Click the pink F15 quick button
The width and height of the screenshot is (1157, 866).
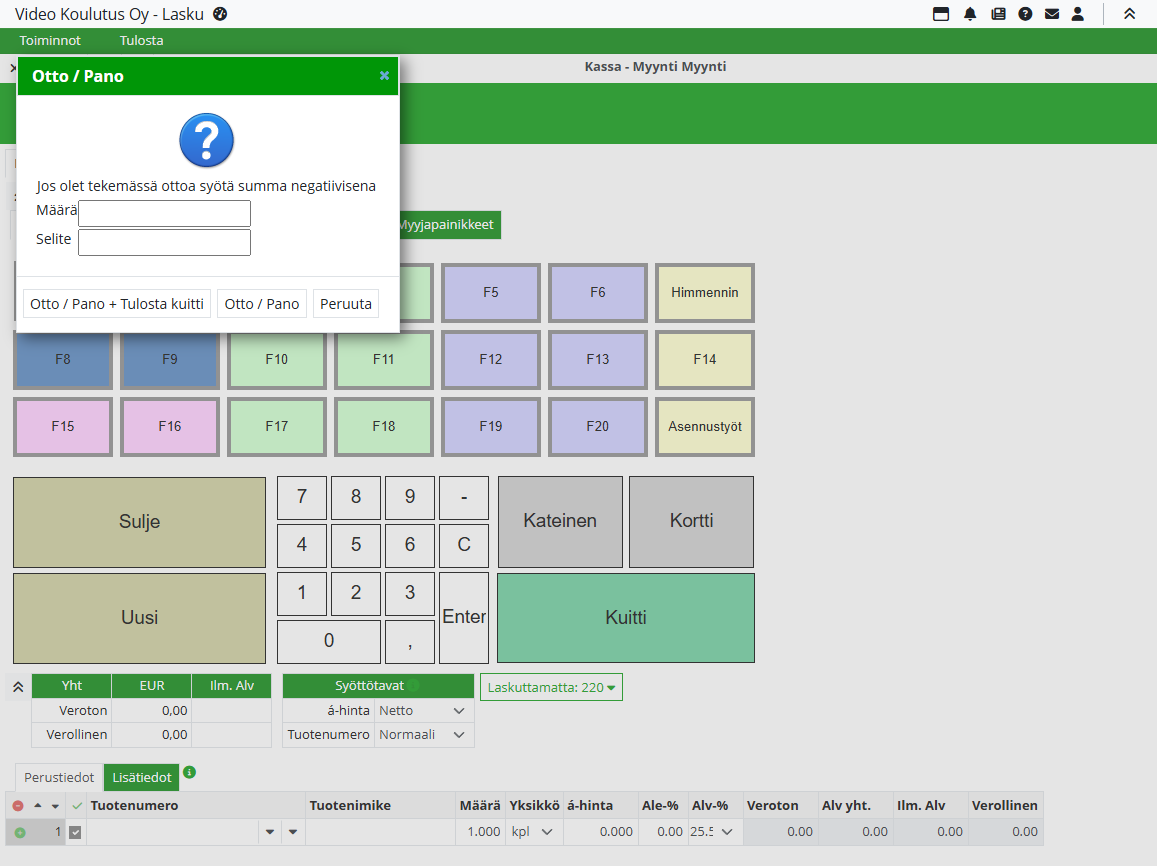63,426
